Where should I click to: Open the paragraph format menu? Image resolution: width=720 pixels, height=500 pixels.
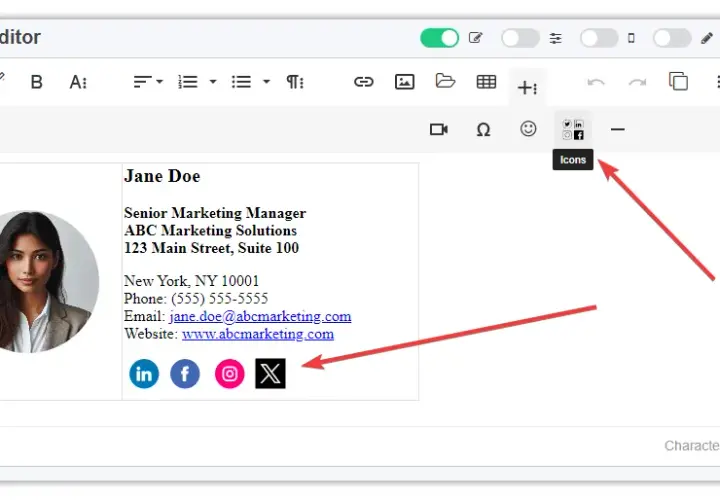[295, 82]
